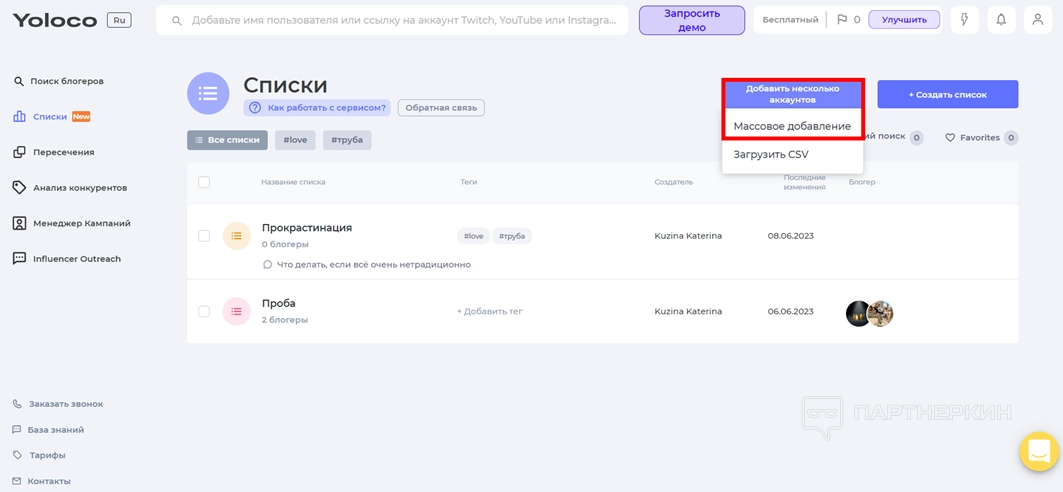
Task: Click the large Списки list icon
Action: pos(208,93)
